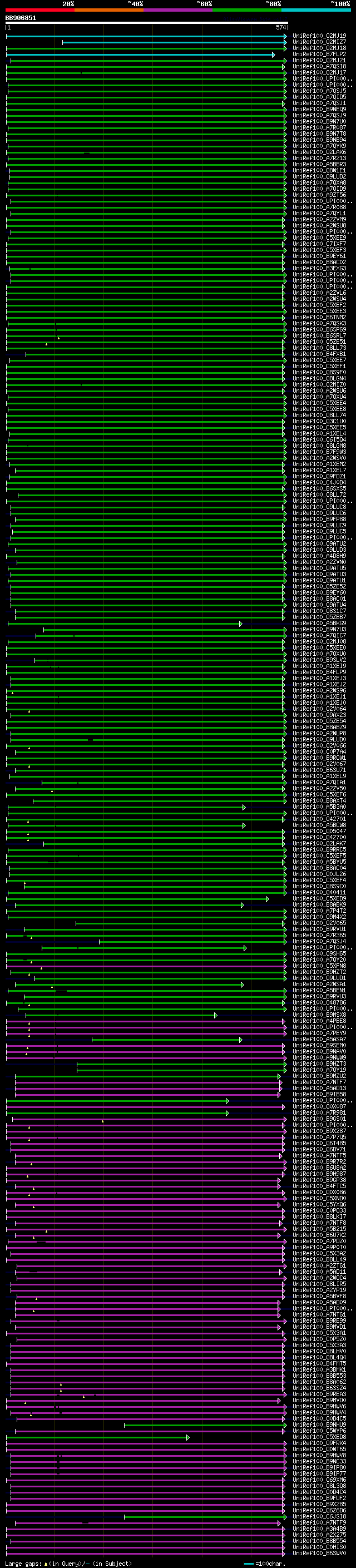The height and width of the screenshot is (1568, 356).
Task: Pick the entry UniRef100_C5XED9
Action: coord(319,898)
